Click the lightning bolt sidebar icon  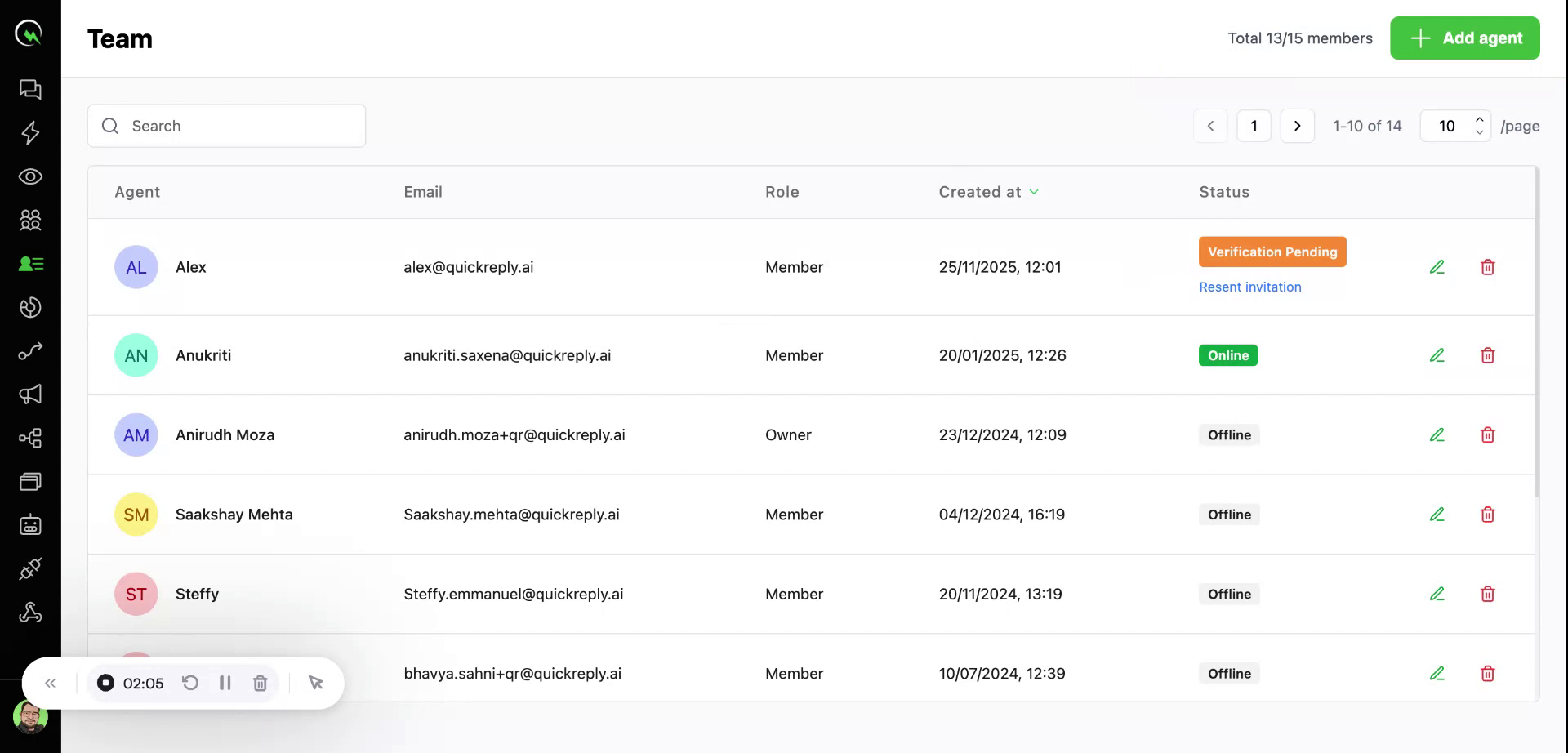click(30, 132)
